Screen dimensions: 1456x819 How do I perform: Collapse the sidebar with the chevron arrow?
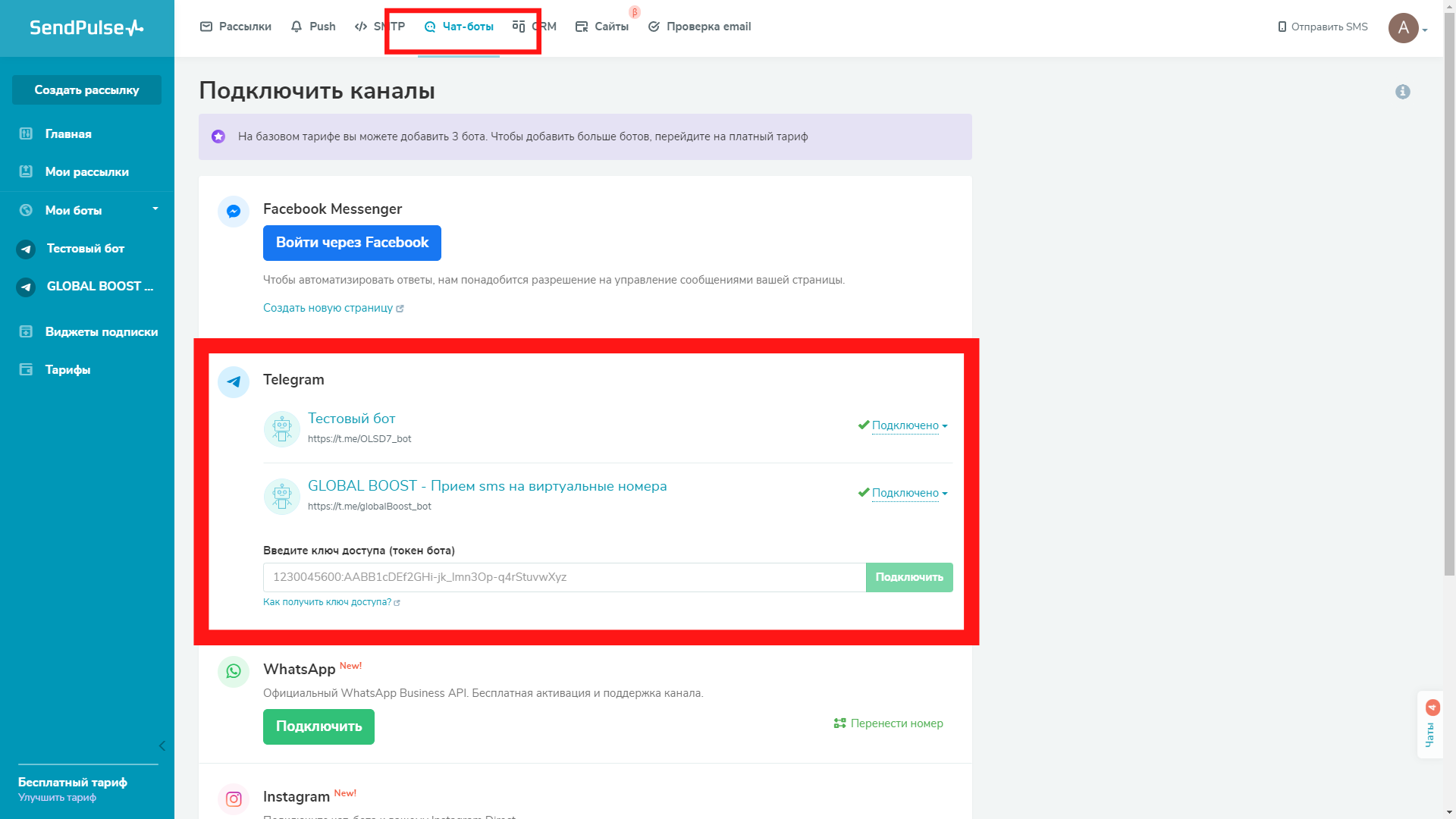[162, 745]
